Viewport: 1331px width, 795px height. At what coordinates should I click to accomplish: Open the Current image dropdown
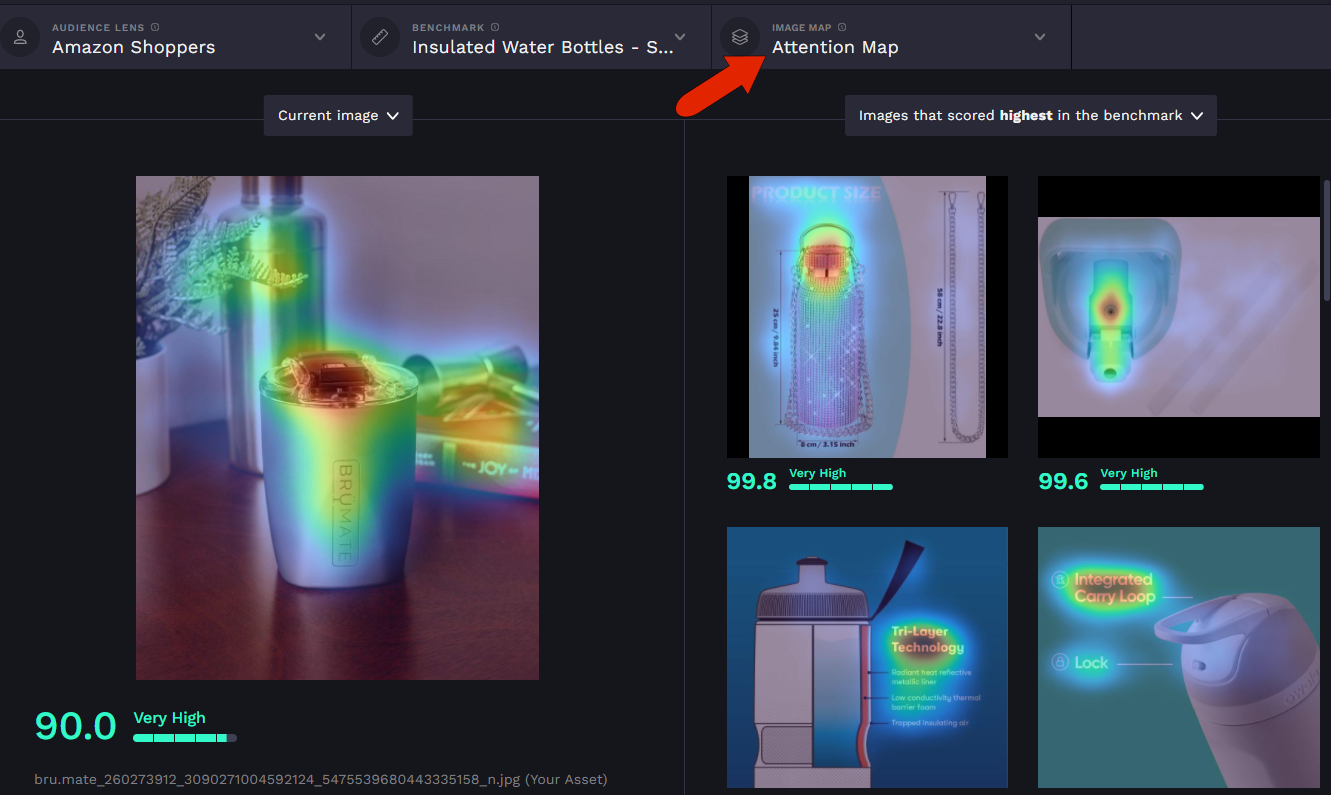tap(338, 116)
